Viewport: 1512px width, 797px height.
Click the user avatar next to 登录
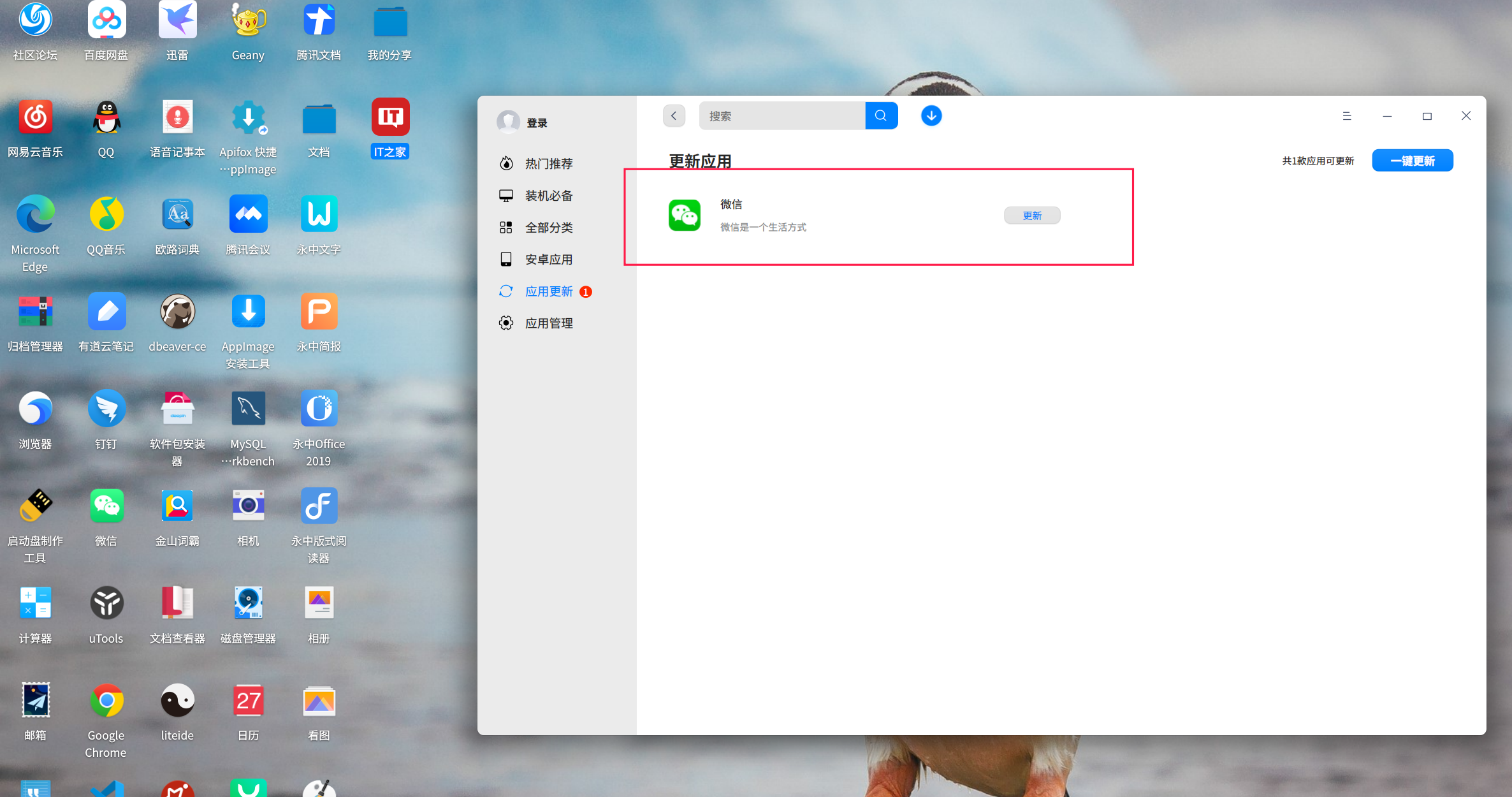(x=508, y=122)
